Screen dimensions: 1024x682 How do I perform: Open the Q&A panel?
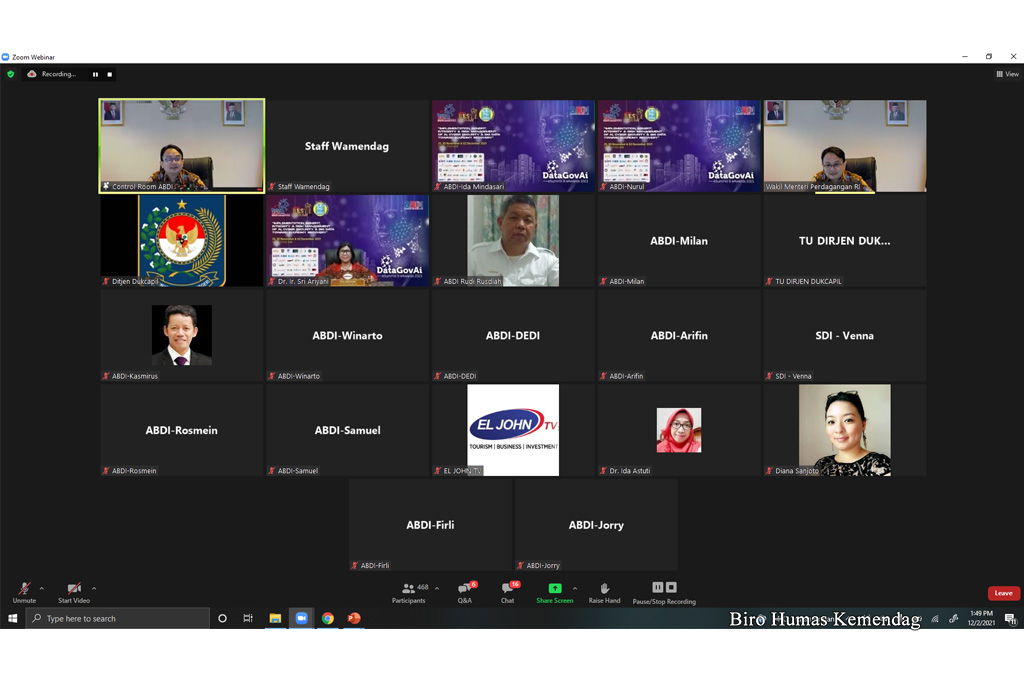point(464,590)
